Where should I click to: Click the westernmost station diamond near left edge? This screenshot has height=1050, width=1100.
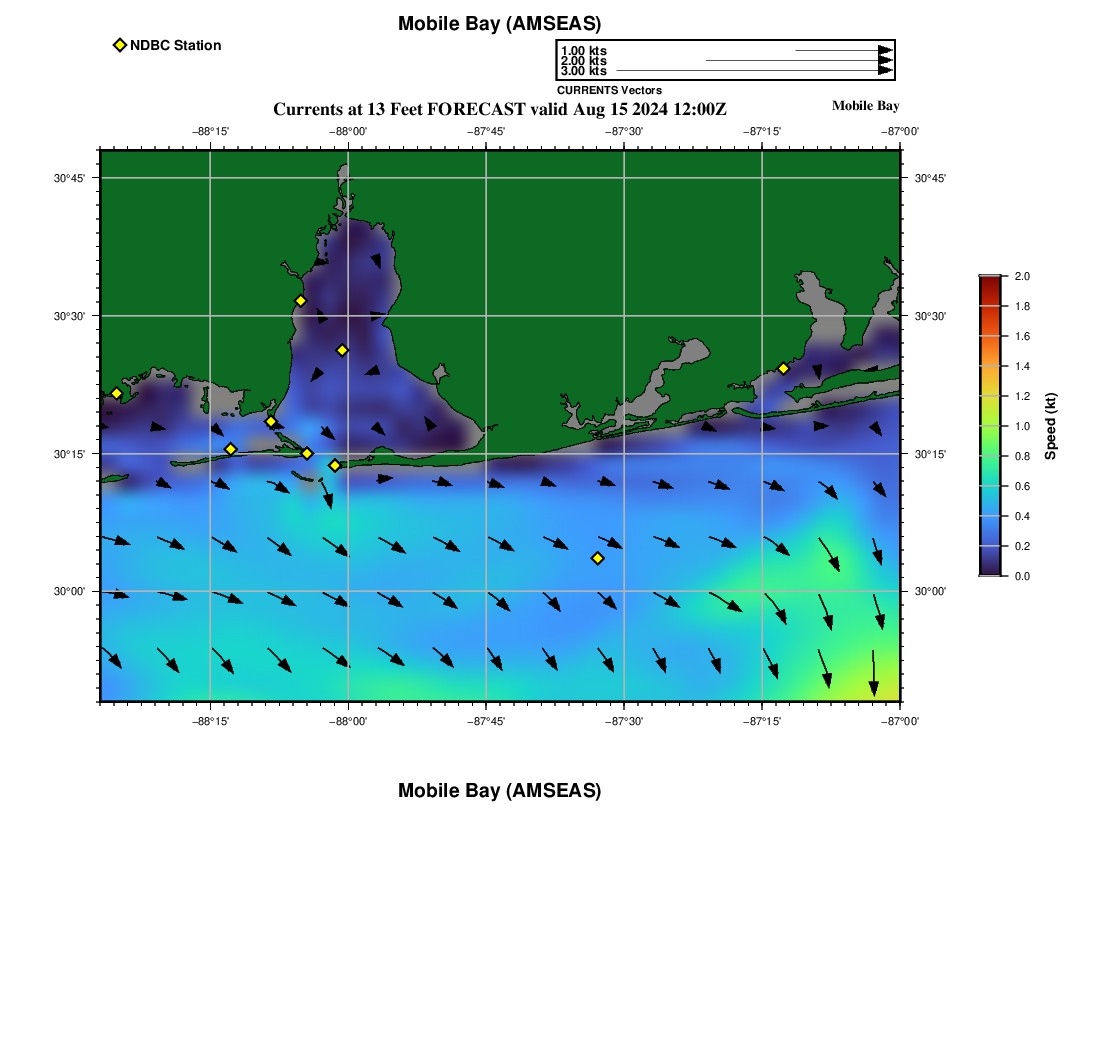click(x=116, y=393)
